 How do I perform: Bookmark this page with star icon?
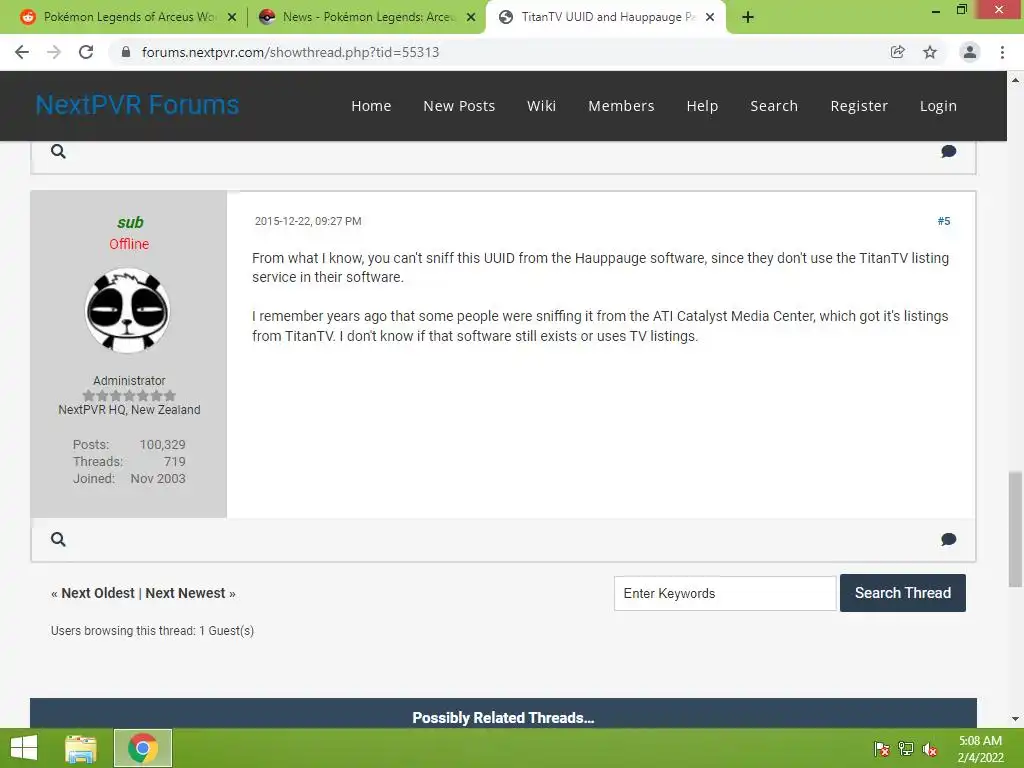coord(930,52)
